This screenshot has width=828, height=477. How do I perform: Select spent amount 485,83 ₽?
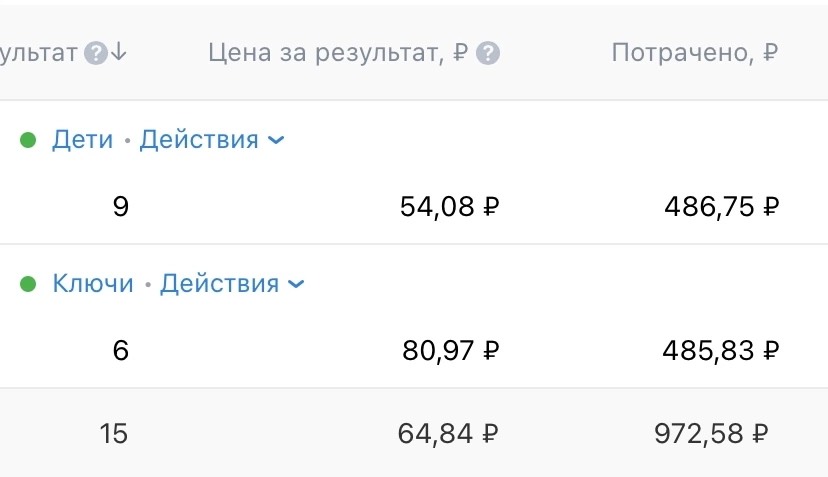721,351
